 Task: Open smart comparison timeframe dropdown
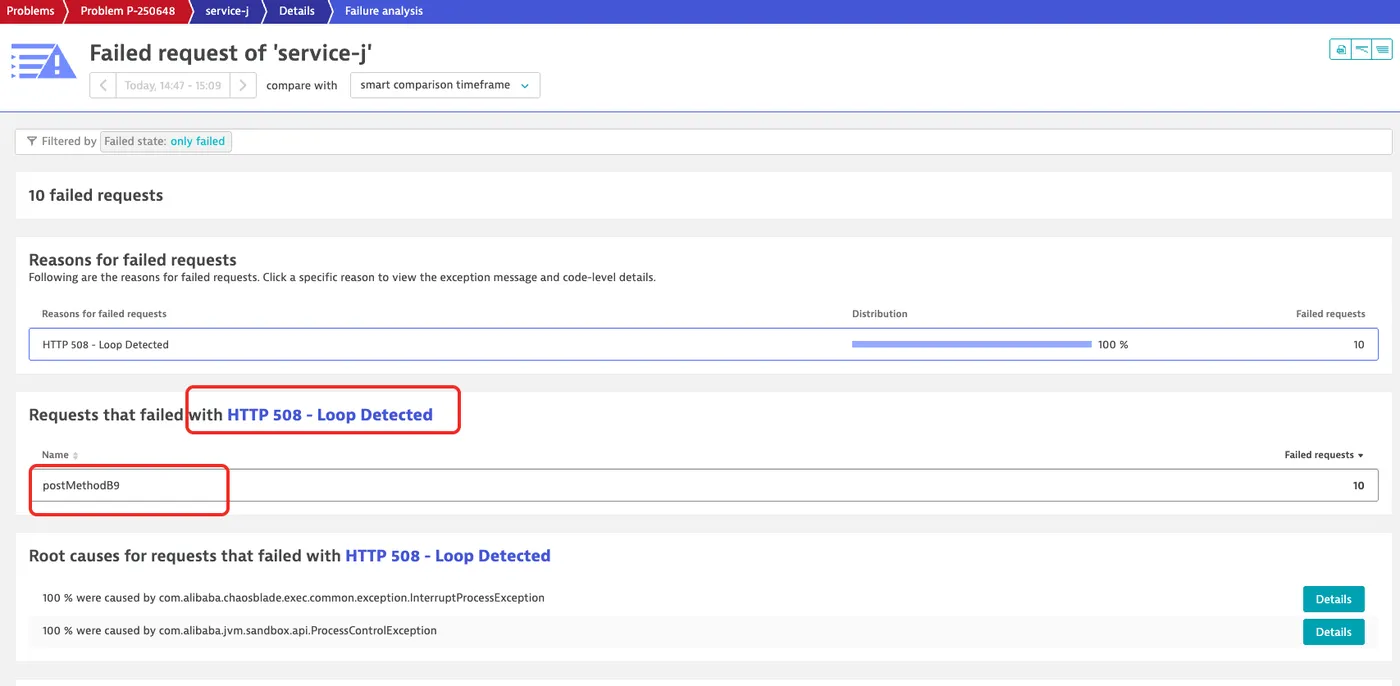tap(445, 85)
